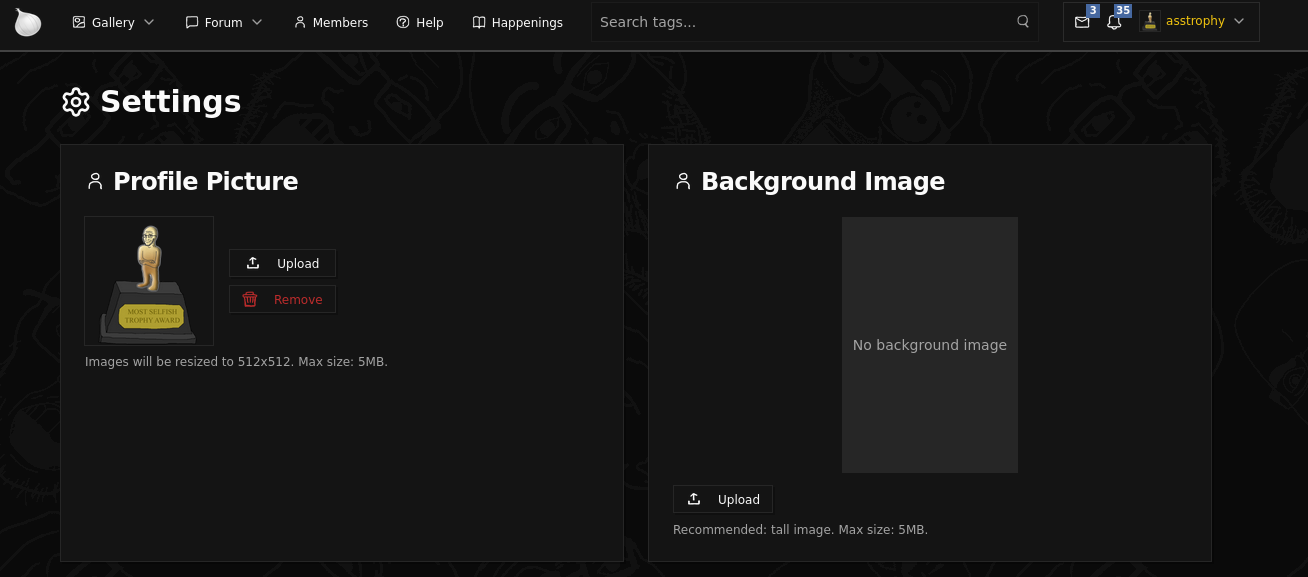
Task: Click upload arrow icon under Background Image
Action: coord(694,499)
